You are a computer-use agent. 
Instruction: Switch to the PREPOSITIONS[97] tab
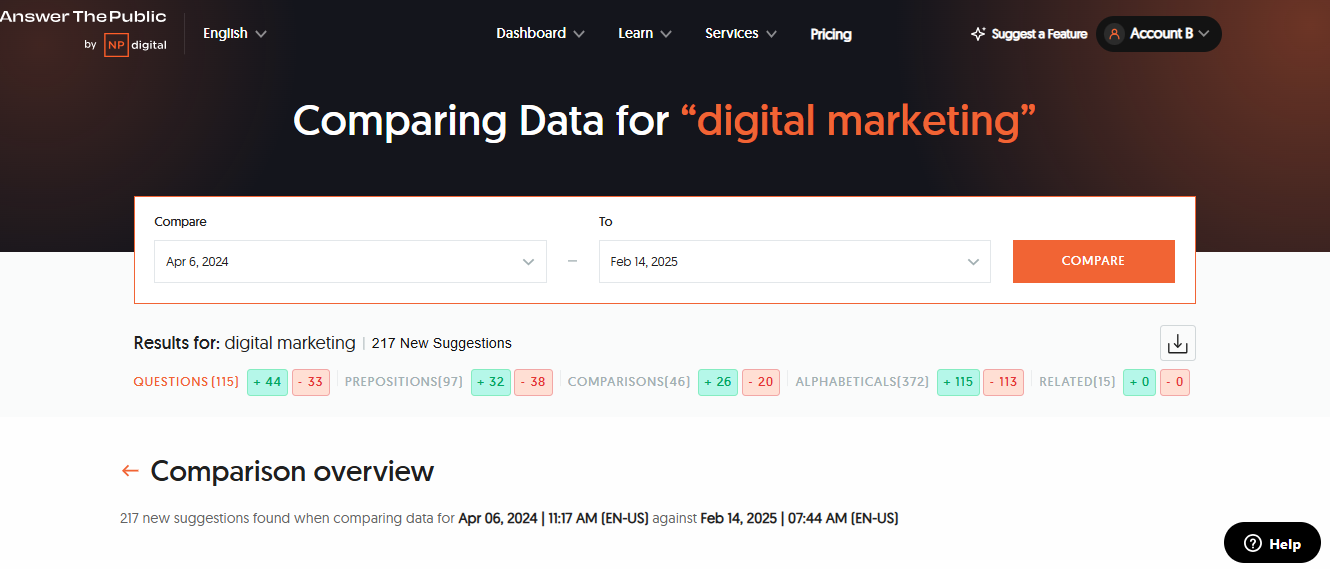tap(403, 382)
